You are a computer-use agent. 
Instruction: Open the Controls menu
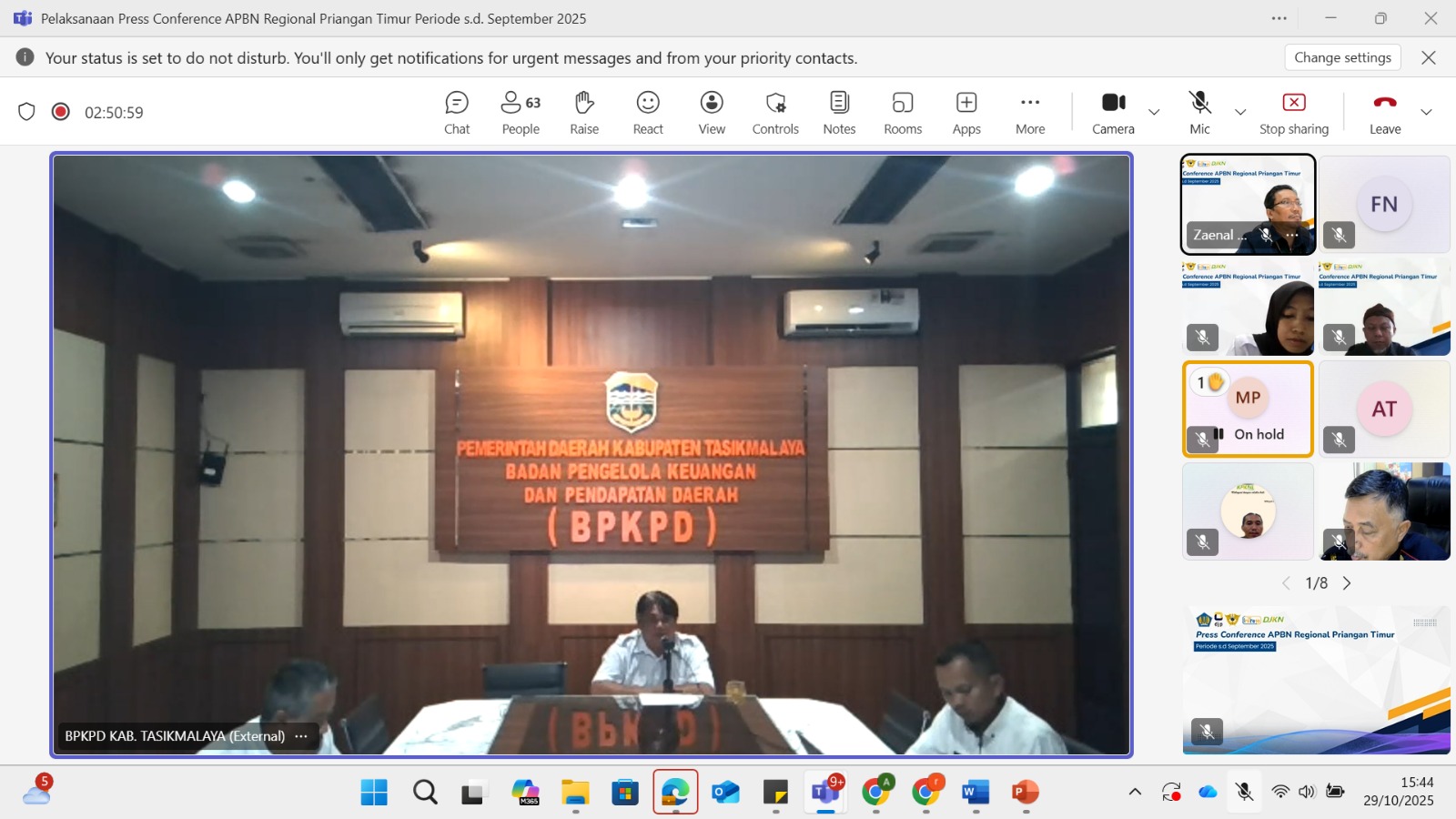[775, 113]
